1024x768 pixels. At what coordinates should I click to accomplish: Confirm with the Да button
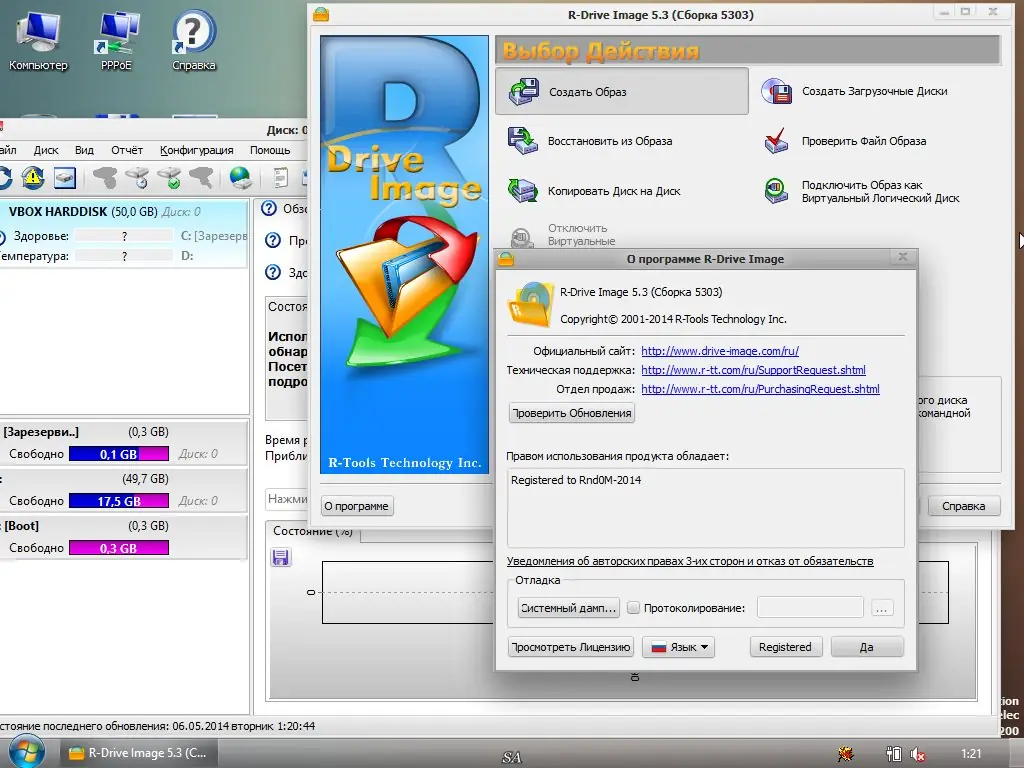pyautogui.click(x=867, y=647)
